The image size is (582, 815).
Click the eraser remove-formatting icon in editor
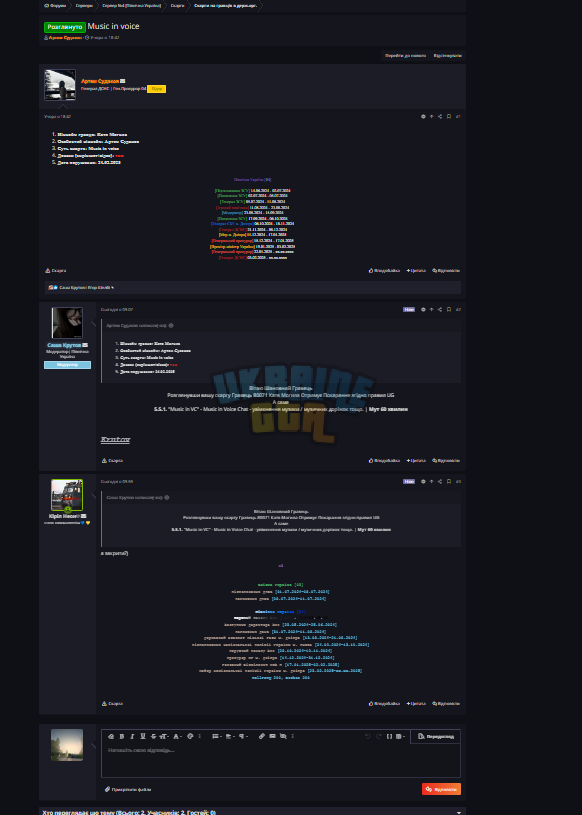pos(111,736)
